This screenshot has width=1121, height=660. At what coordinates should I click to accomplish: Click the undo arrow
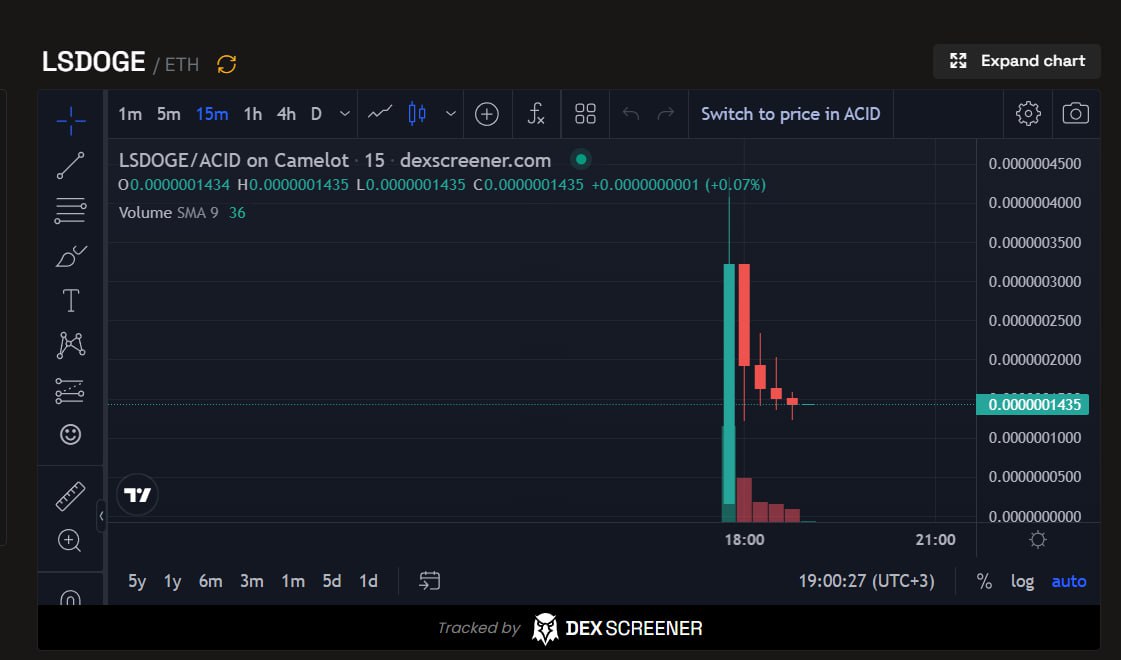click(x=631, y=114)
